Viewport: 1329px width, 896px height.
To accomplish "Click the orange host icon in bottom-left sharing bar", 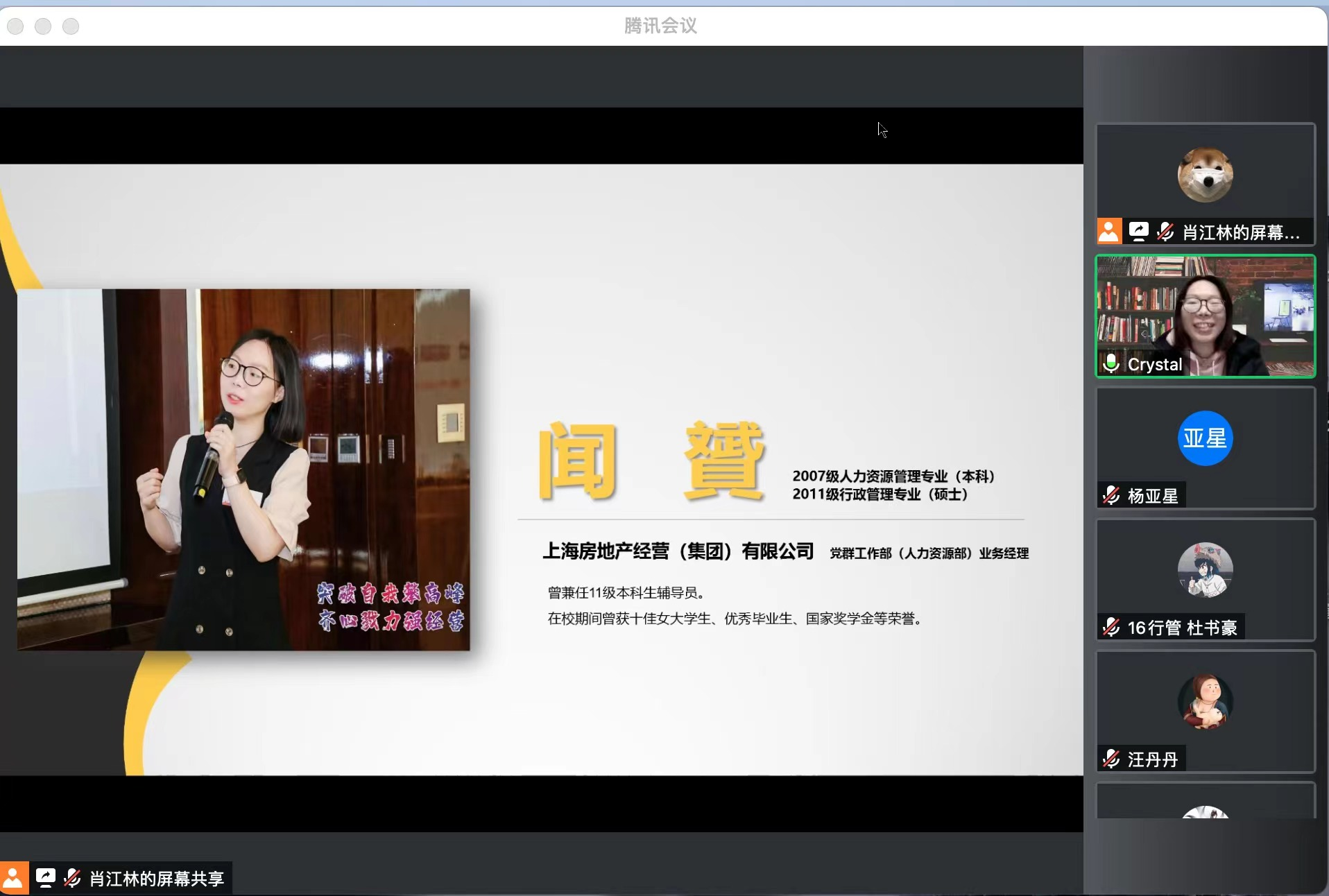I will point(14,878).
